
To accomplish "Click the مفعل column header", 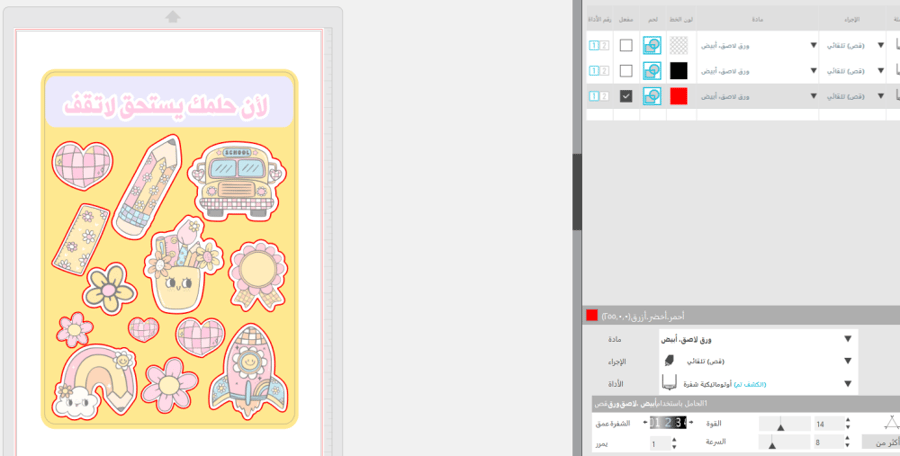I will [626, 20].
